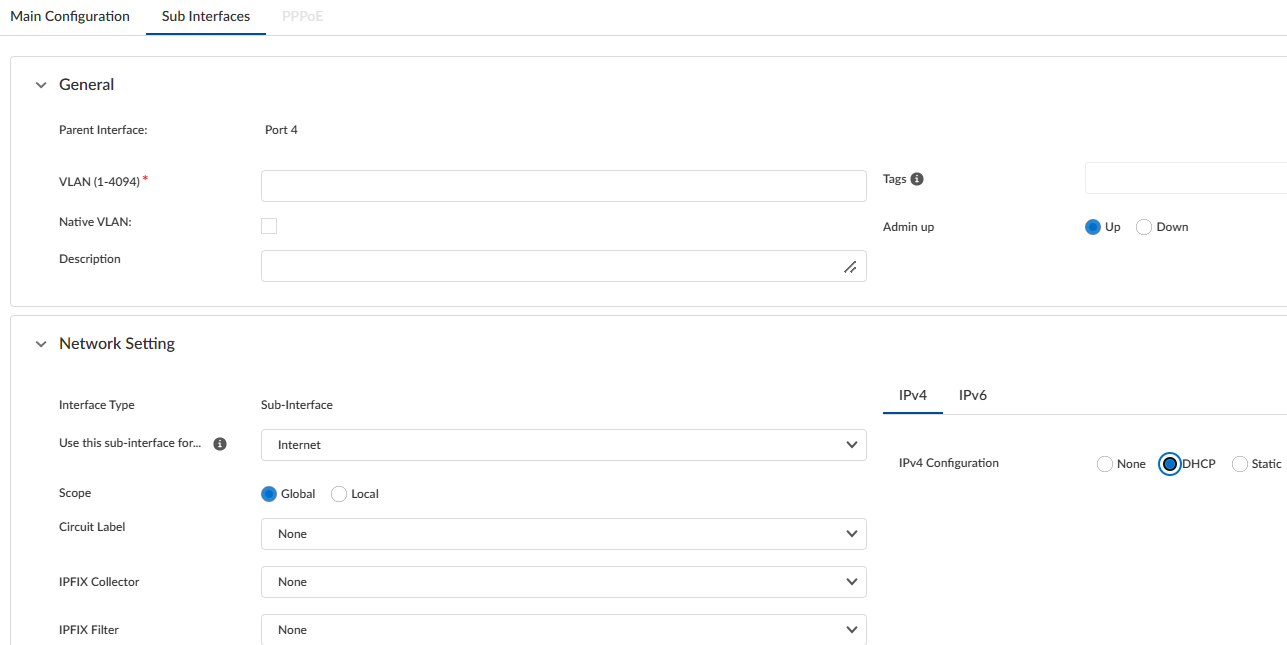Collapse the Network Setting section chevron
This screenshot has width=1287, height=645.
tap(41, 344)
